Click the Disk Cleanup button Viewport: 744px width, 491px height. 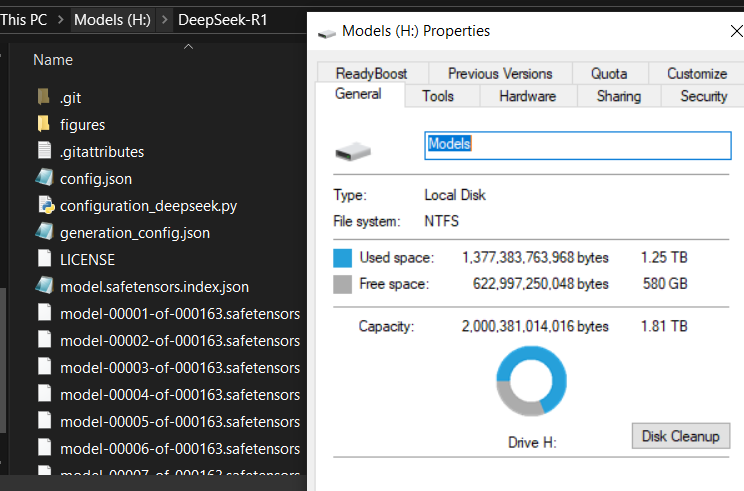tap(680, 436)
